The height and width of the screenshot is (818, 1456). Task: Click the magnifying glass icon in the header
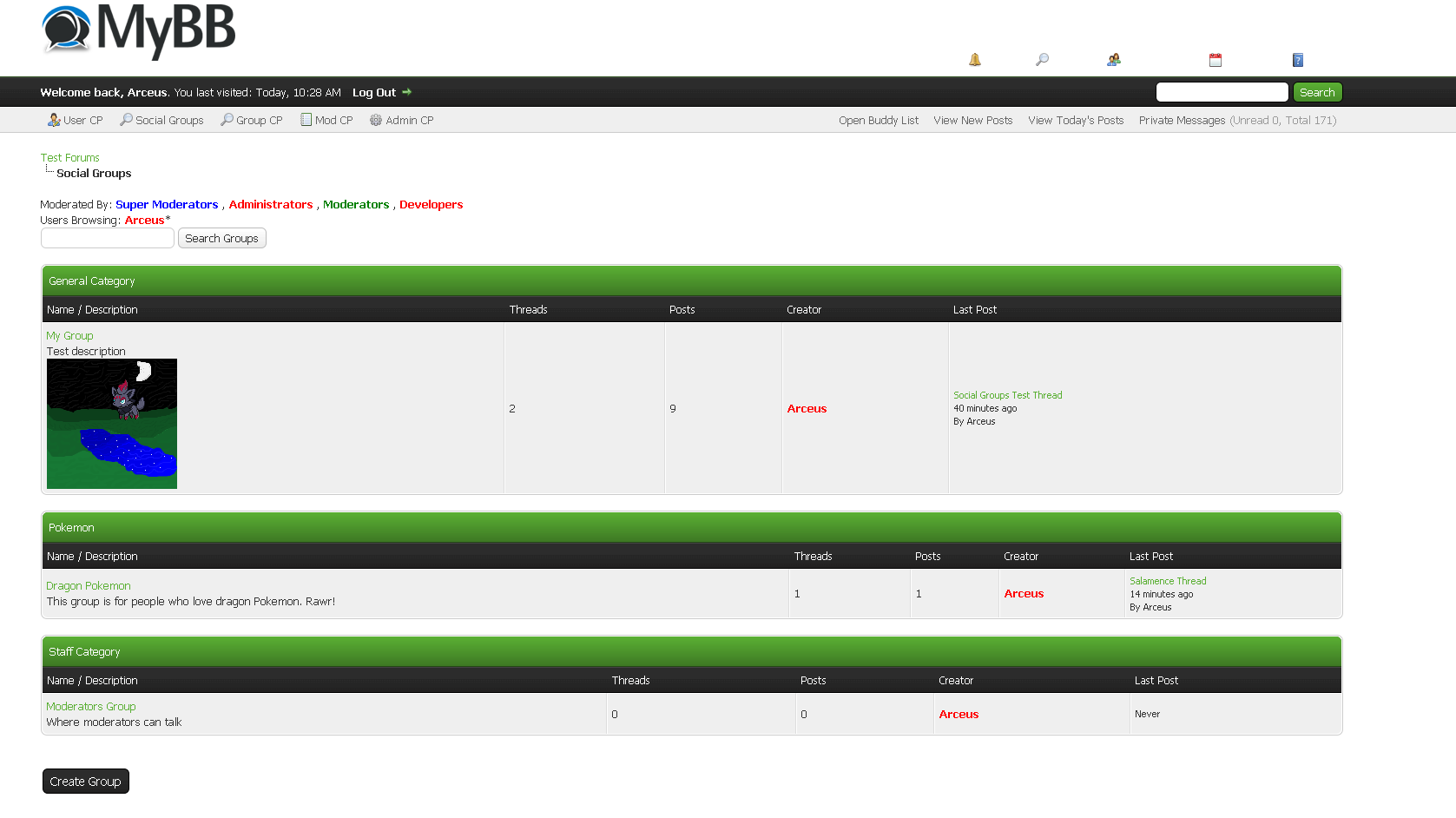[x=1042, y=60]
